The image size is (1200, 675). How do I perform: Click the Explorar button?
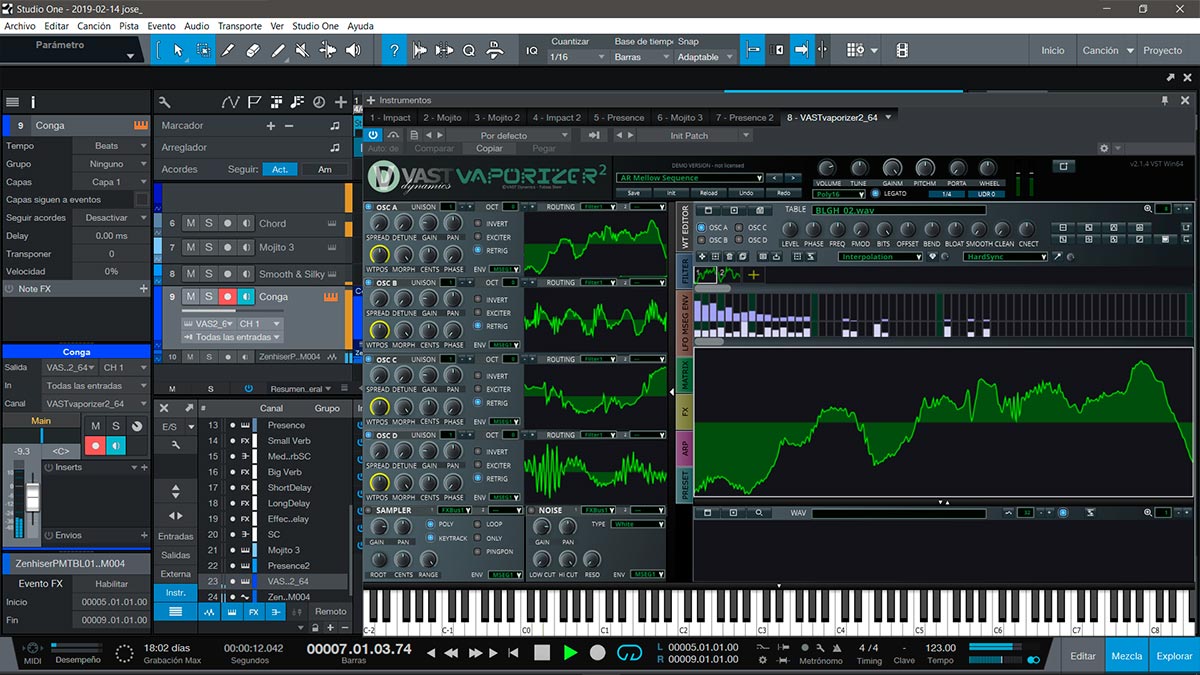pos(1174,656)
